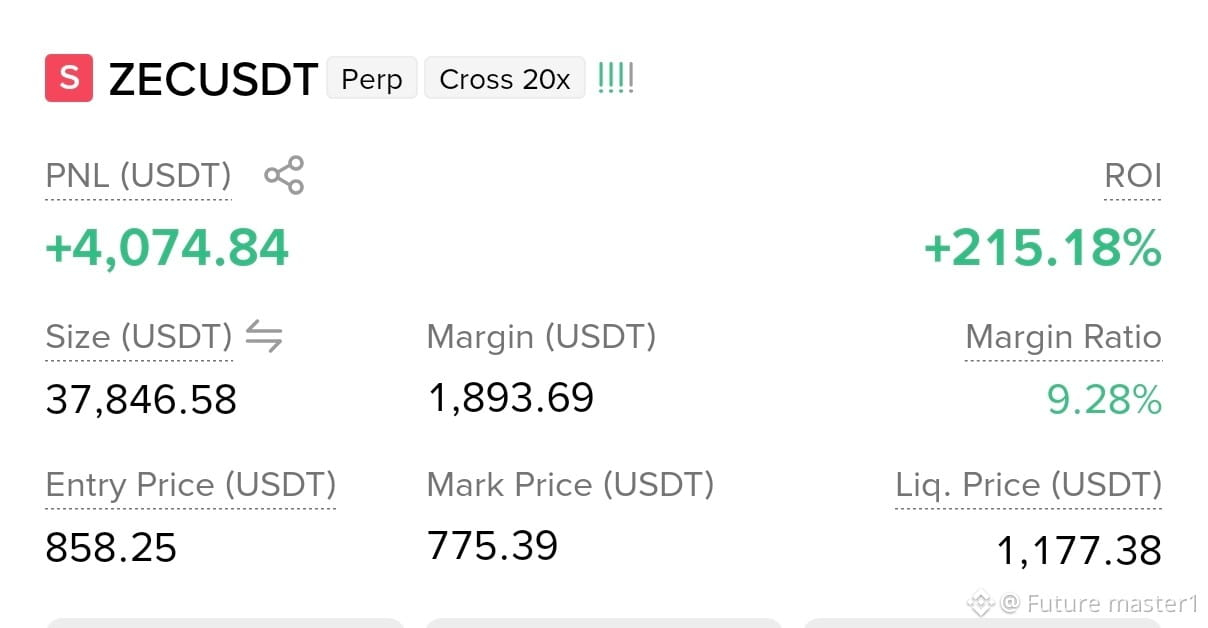1208x628 pixels.
Task: Tap the Entry Price (USDT) label
Action: coord(191,485)
